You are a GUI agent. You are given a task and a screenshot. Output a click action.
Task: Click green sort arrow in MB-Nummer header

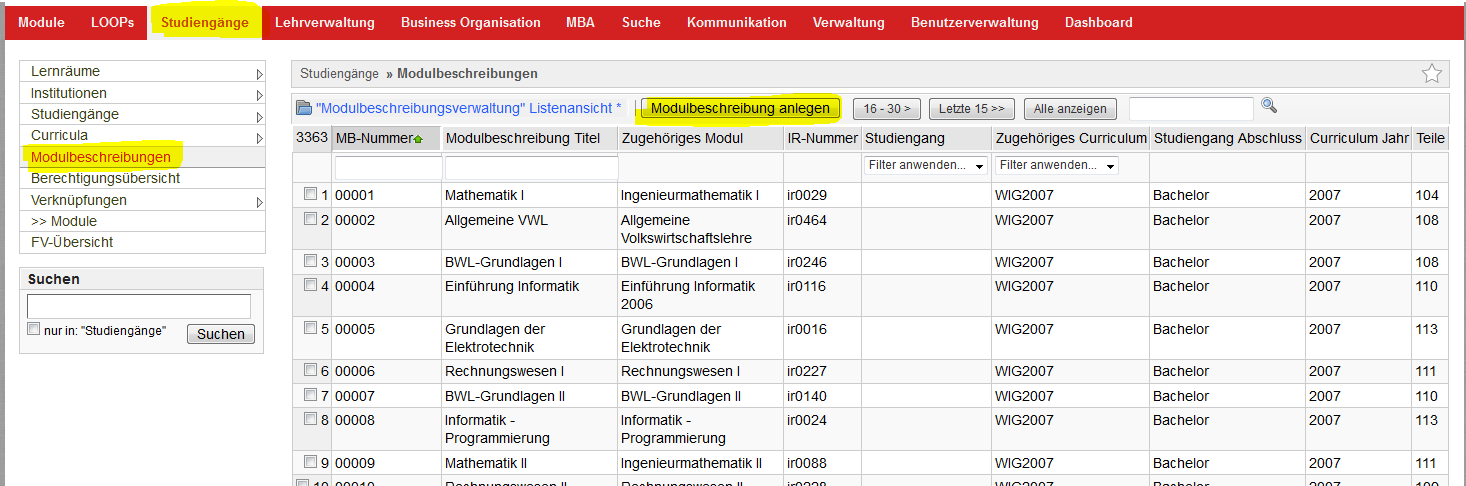tap(418, 139)
